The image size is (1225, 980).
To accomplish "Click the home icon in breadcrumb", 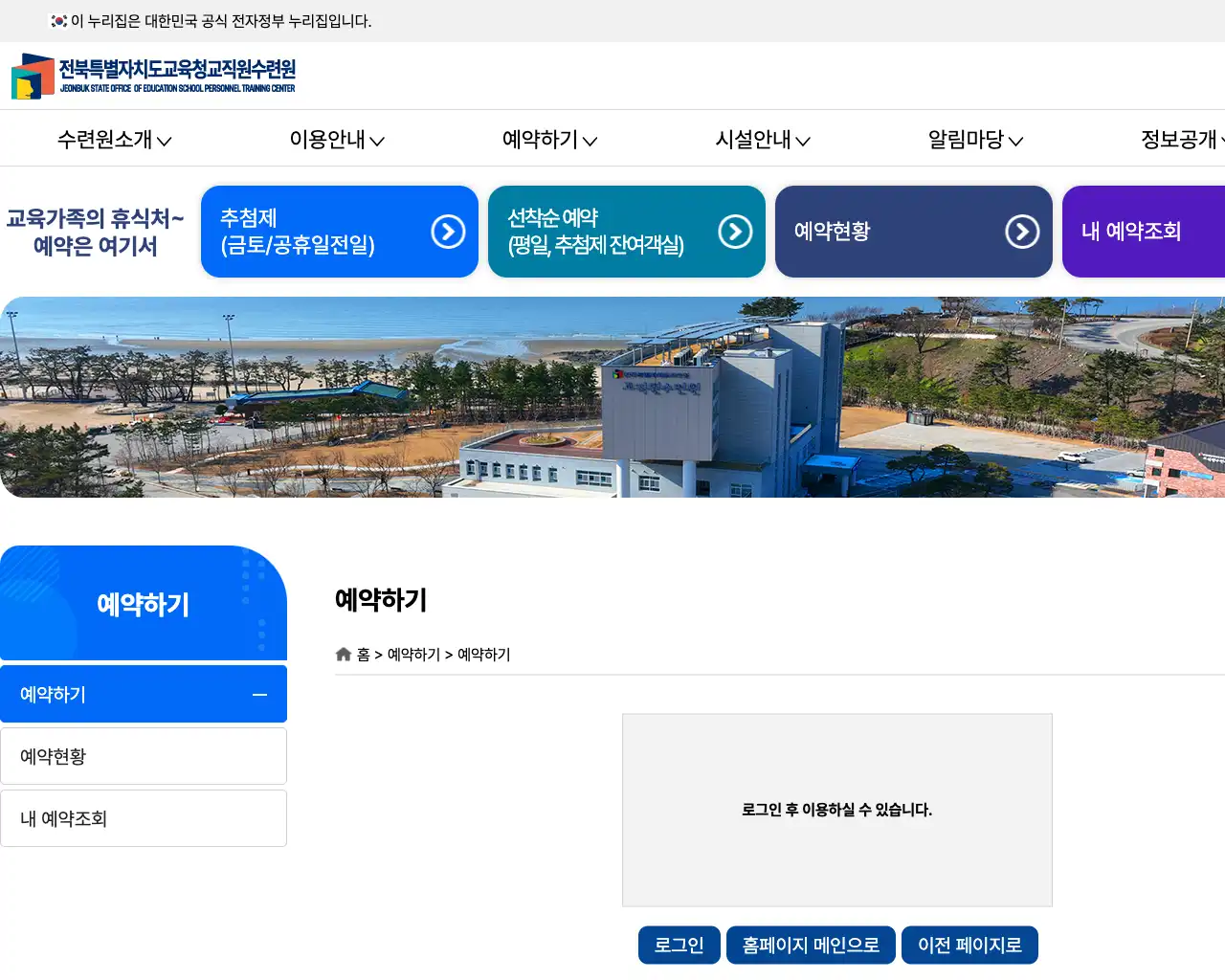I will (344, 655).
